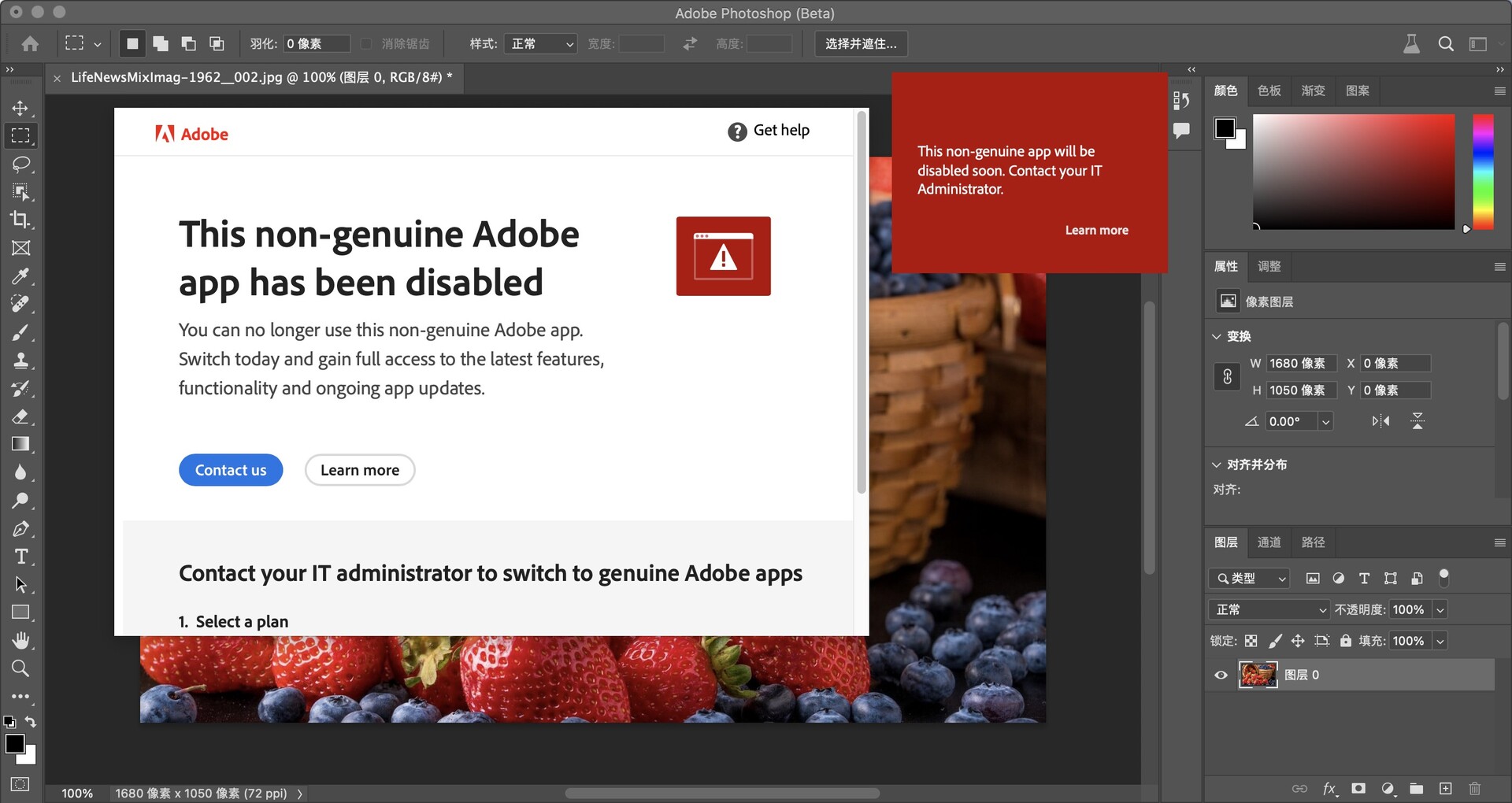Image resolution: width=1512 pixels, height=803 pixels.
Task: Click Learn more in red notification
Action: click(x=1097, y=230)
